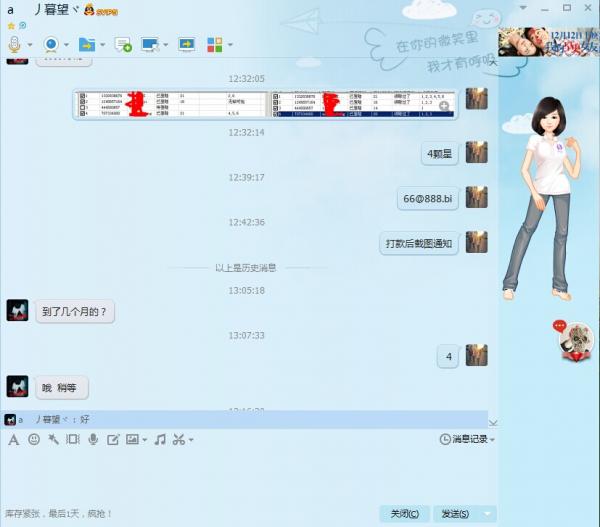The image size is (600, 527).
Task: Click the lone 4 reply bubble
Action: point(448,356)
